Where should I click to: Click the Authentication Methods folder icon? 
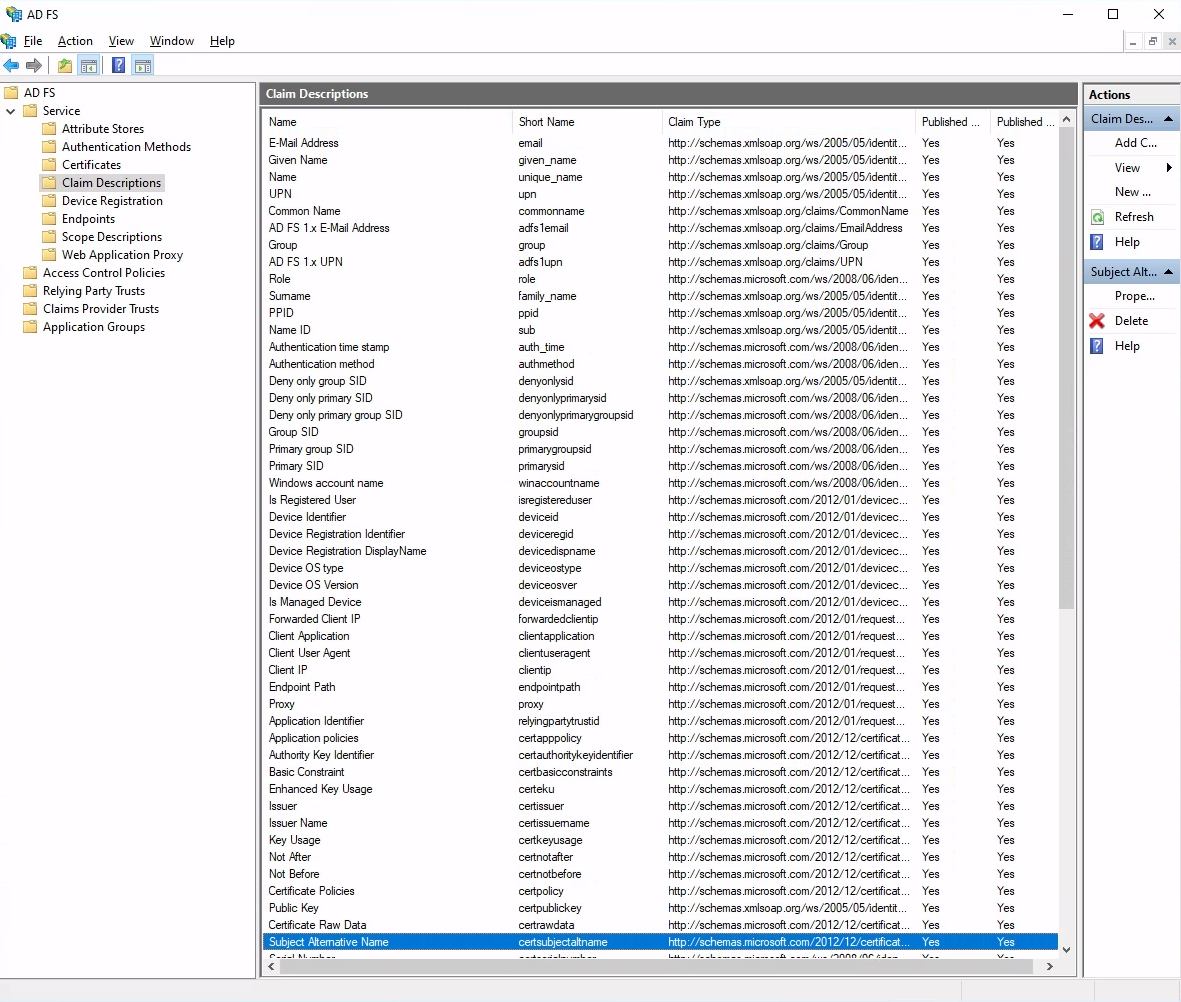coord(49,147)
